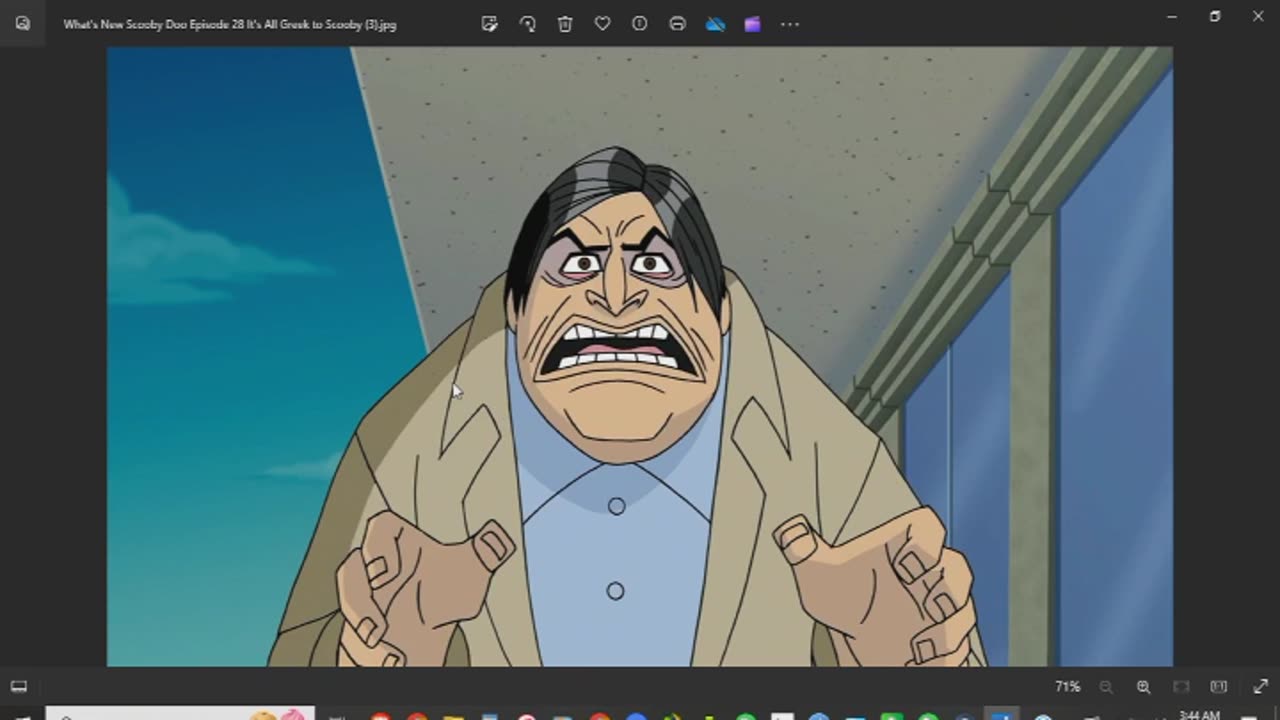Close the Photos window

pos(1258,17)
